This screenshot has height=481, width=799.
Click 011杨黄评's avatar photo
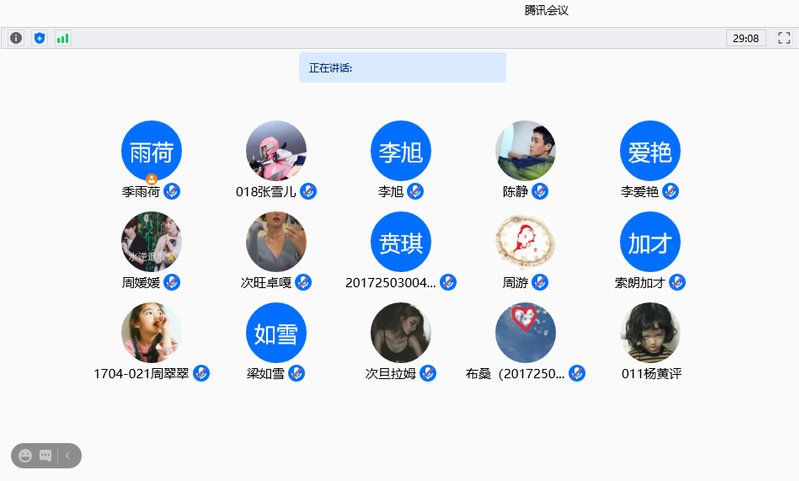pos(650,333)
